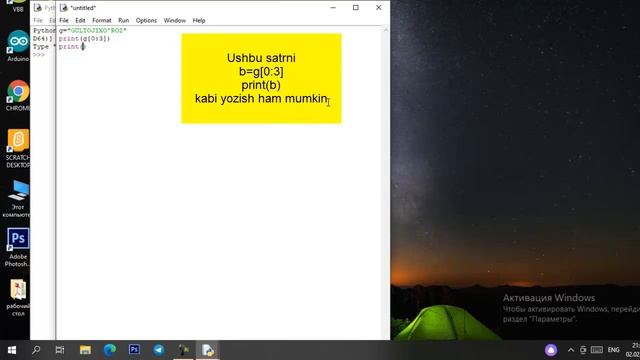This screenshot has width=640, height=360.
Task: Open Task View on the taskbar
Action: pos(60,350)
